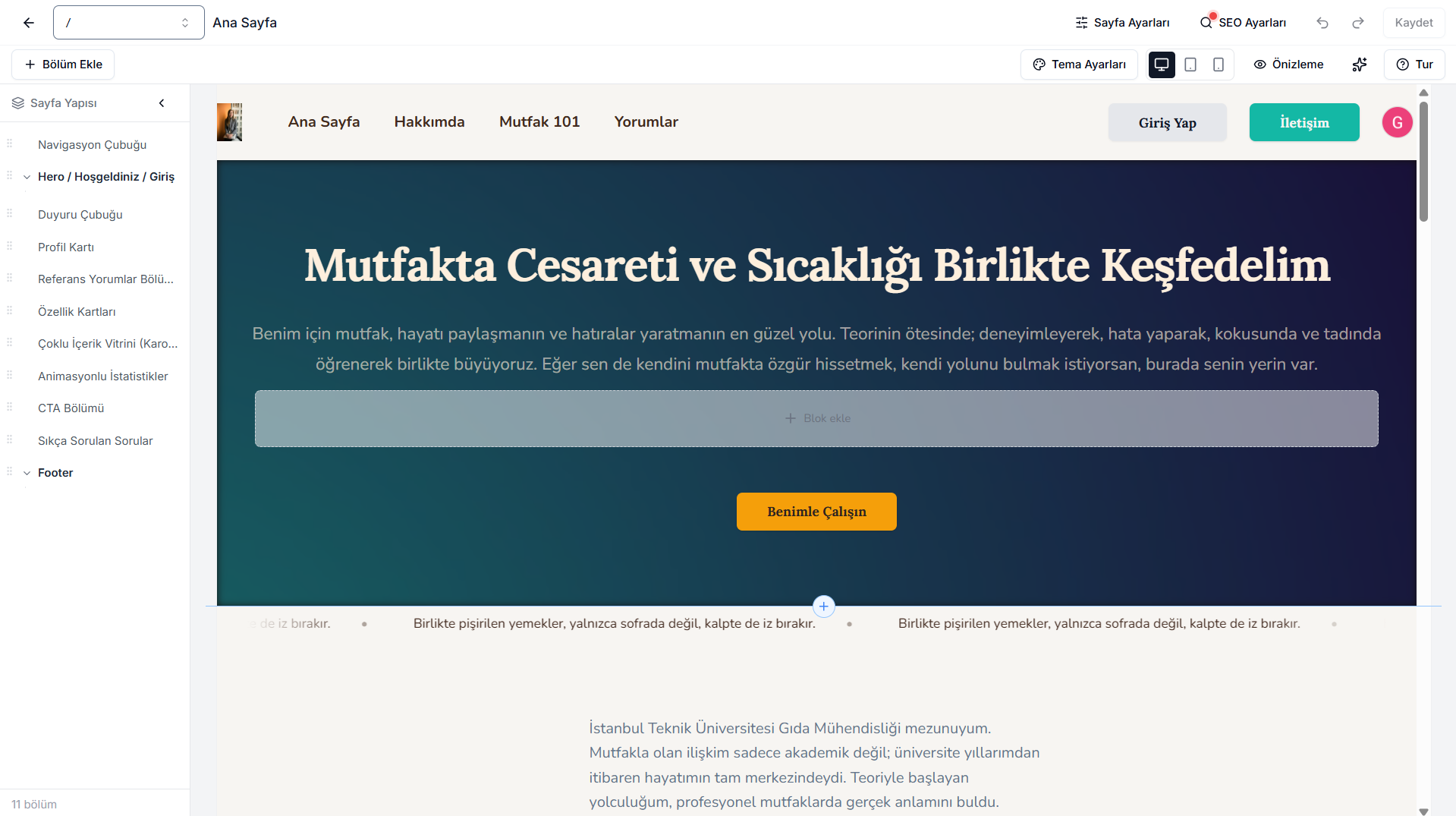
Task: Click the Benimle Çalışın button
Action: [x=816, y=512]
